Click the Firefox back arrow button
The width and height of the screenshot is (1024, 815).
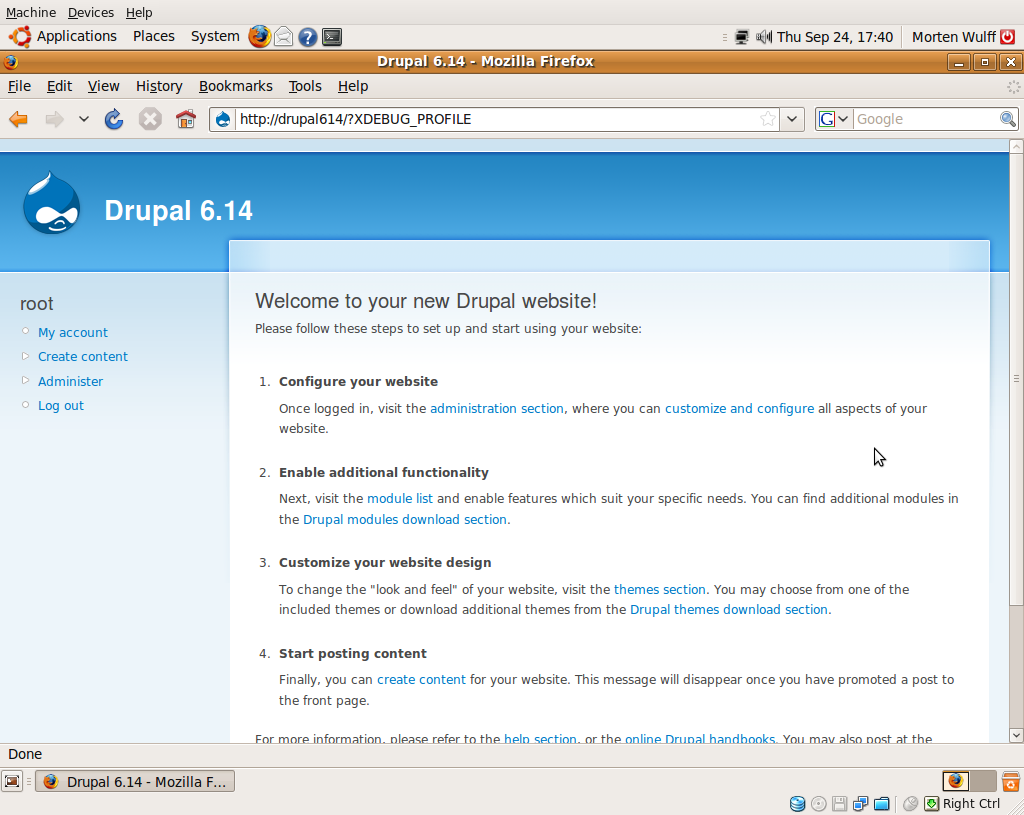point(18,119)
